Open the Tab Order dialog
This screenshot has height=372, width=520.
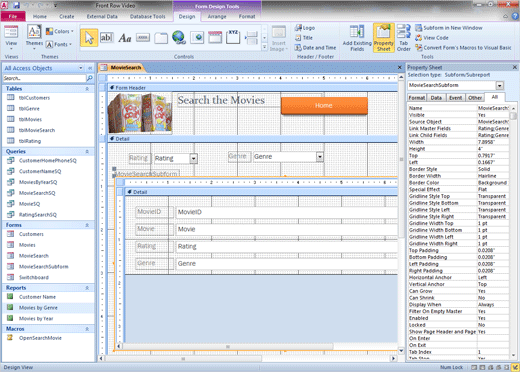coord(404,38)
